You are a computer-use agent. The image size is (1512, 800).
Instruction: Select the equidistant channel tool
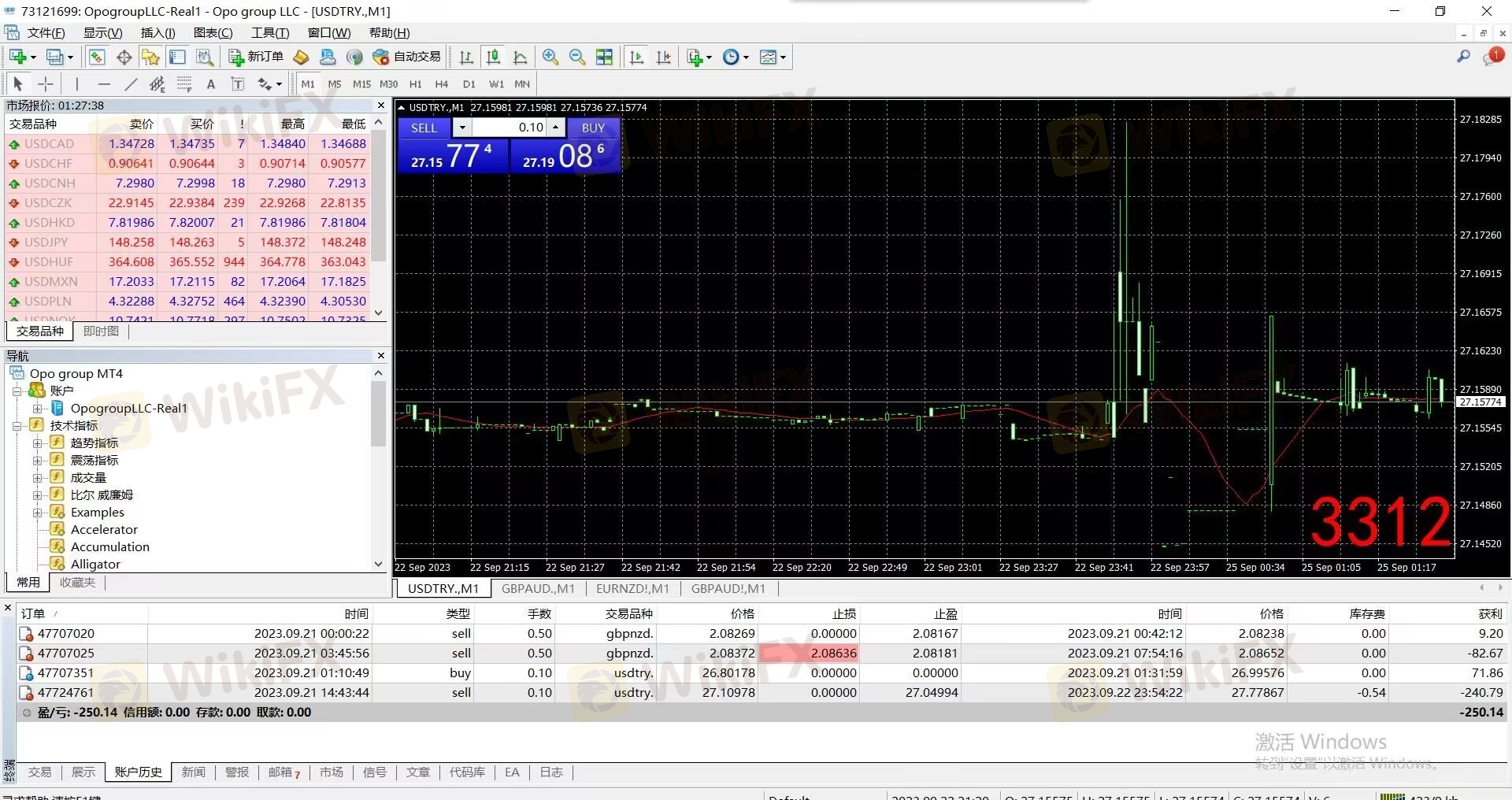coord(157,83)
